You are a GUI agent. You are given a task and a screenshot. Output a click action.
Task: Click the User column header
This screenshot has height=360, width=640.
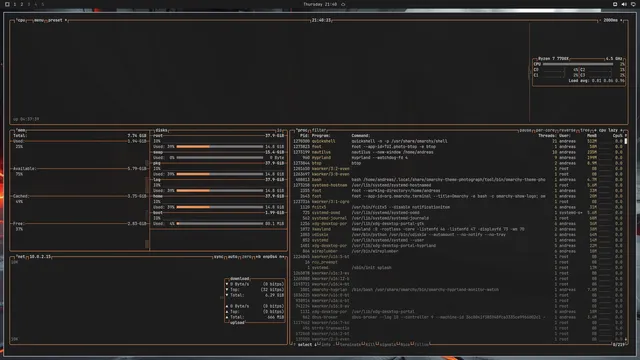point(565,136)
